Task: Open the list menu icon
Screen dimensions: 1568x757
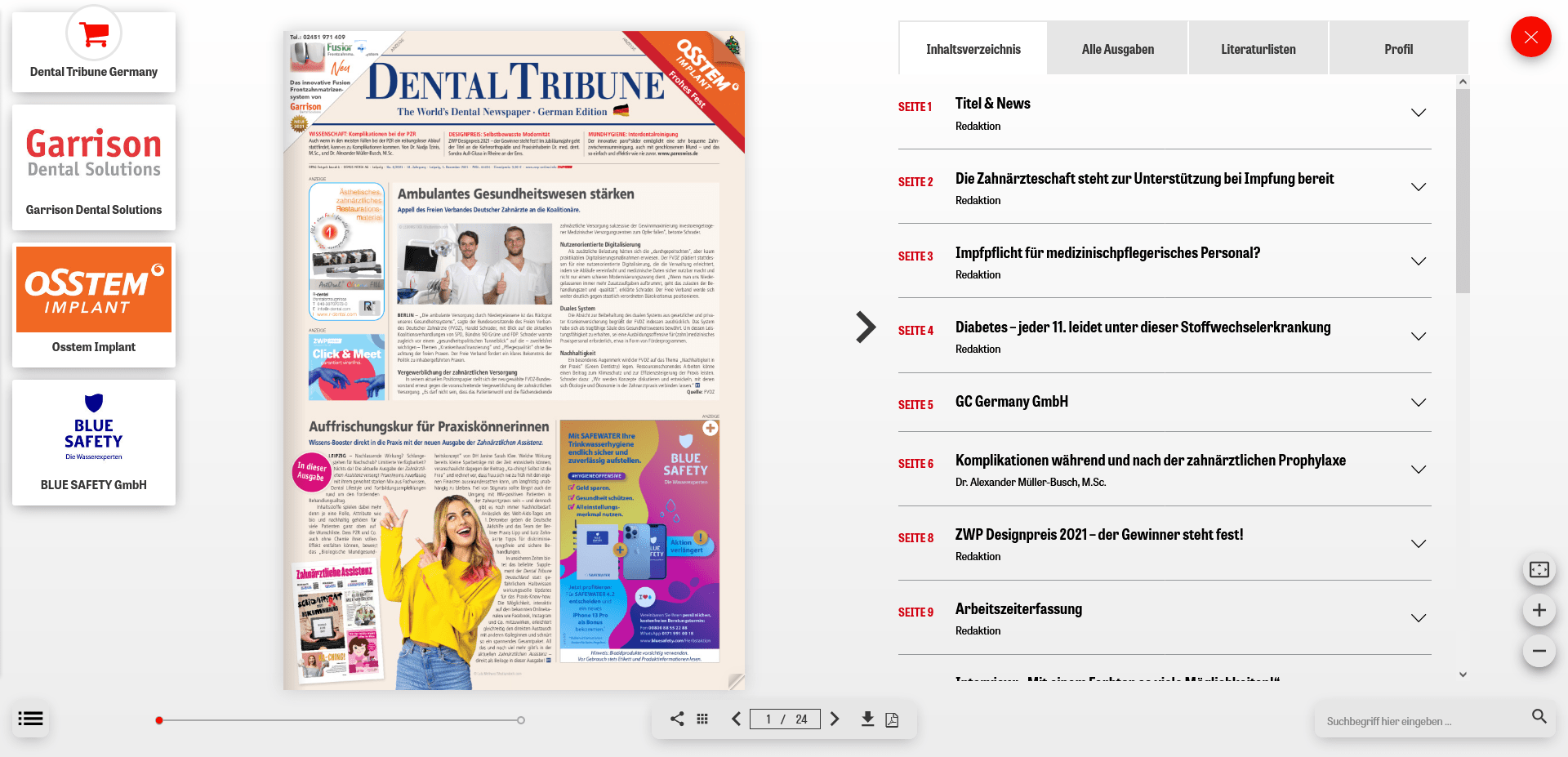Action: 31,719
